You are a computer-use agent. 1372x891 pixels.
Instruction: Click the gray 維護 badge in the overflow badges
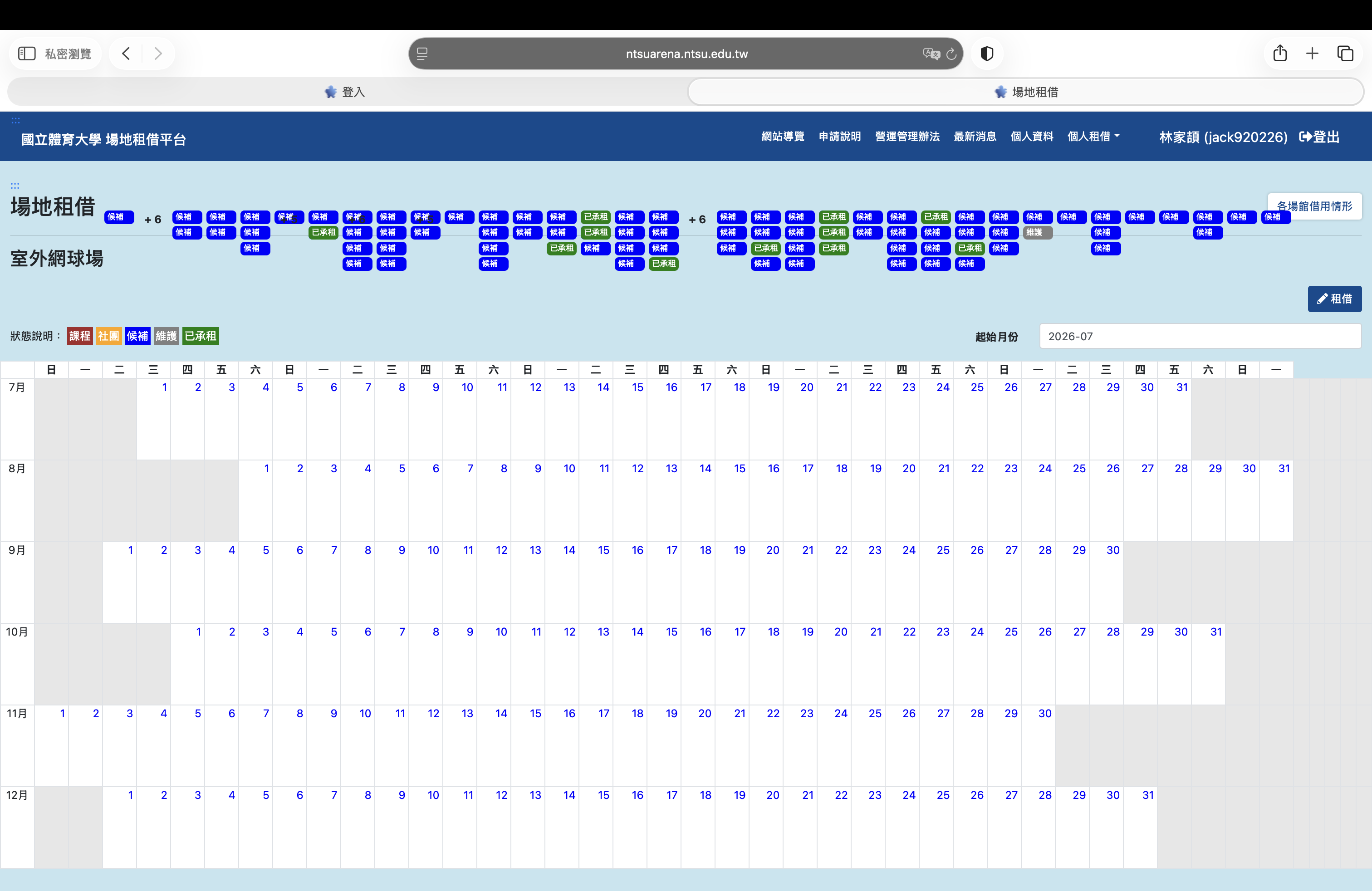pos(1038,232)
